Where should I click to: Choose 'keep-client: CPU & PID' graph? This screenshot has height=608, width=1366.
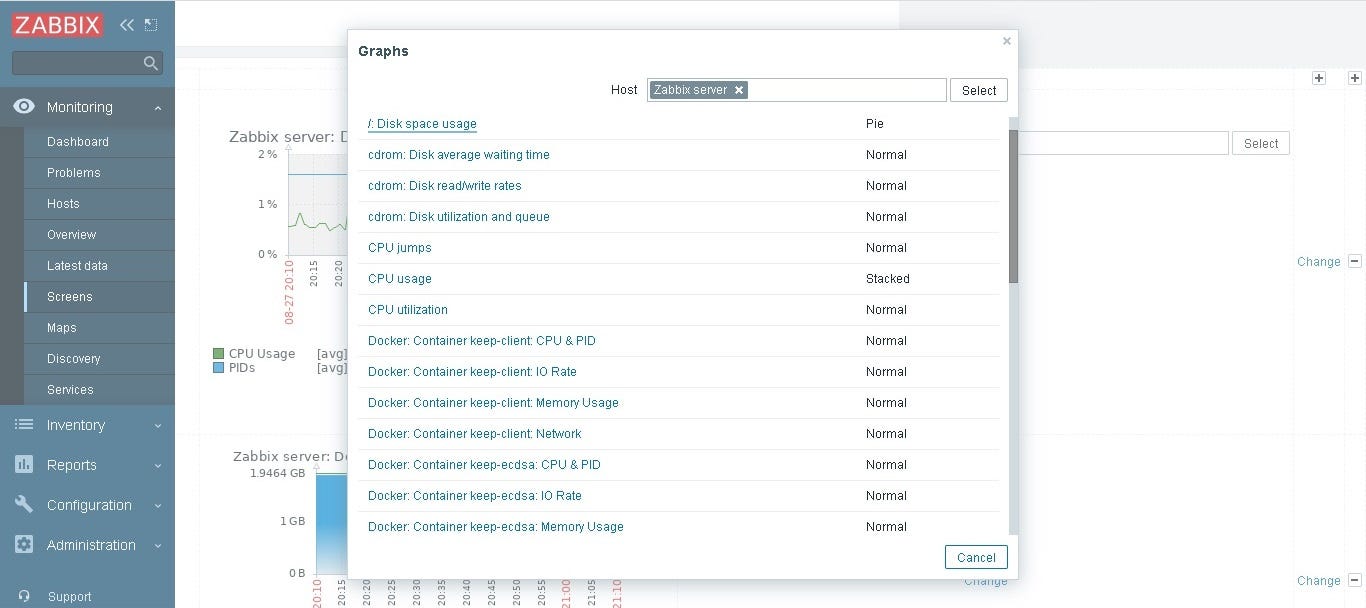[x=482, y=341]
